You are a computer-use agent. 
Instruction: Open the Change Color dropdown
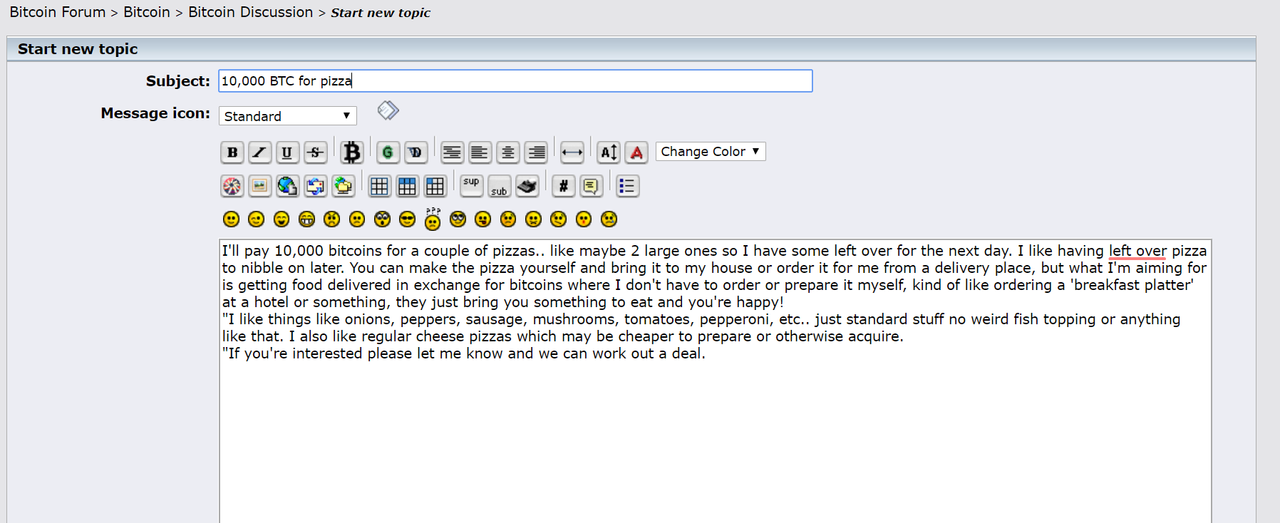711,152
